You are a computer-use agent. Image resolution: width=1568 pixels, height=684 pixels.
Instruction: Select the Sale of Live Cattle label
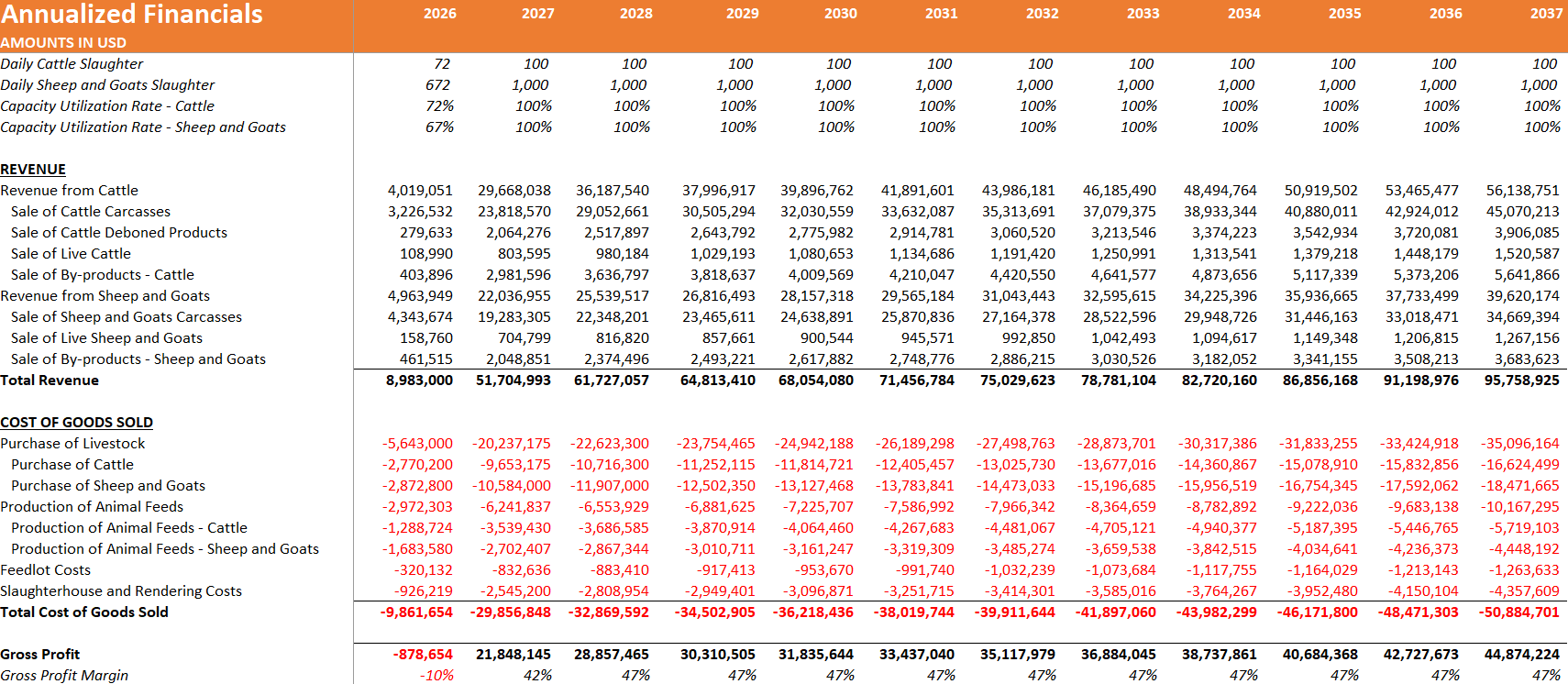[71, 253]
